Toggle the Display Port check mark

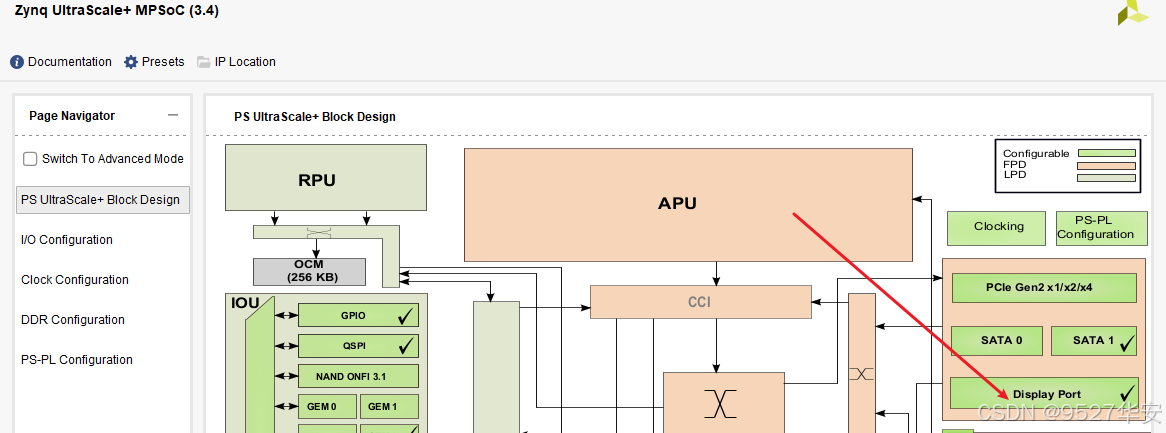click(x=1127, y=393)
